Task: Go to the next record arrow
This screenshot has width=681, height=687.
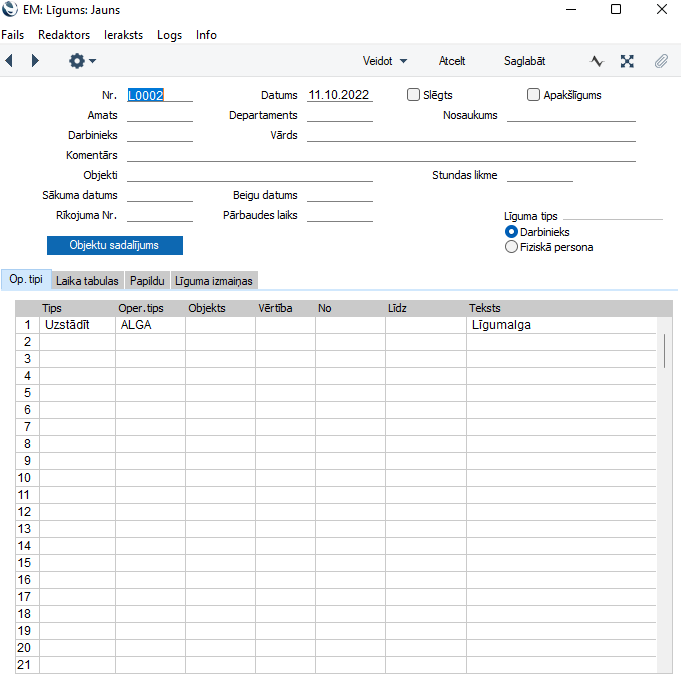Action: [x=35, y=61]
